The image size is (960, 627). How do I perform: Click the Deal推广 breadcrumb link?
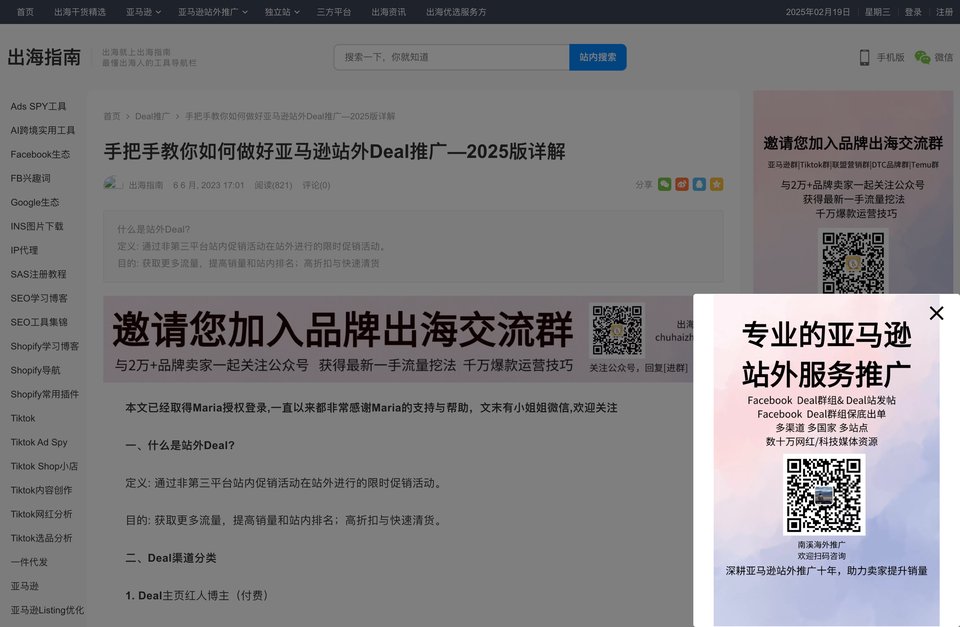click(152, 116)
